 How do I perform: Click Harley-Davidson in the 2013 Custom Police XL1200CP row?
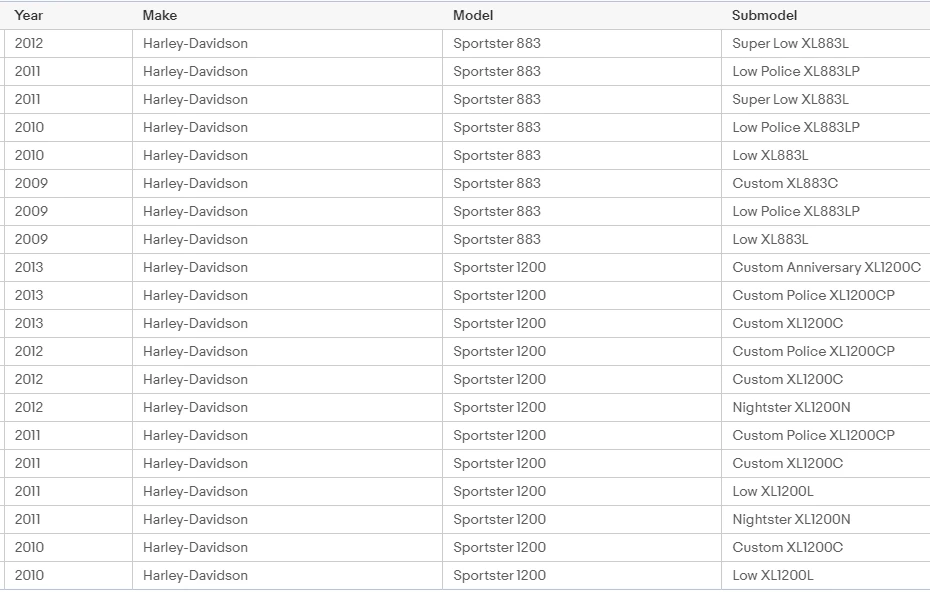point(195,296)
